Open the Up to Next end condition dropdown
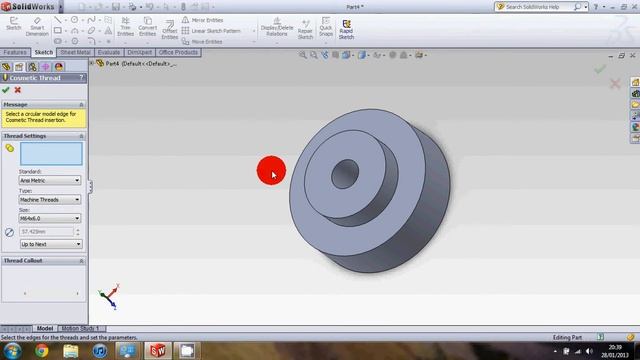This screenshot has height=360, width=640. click(51, 244)
